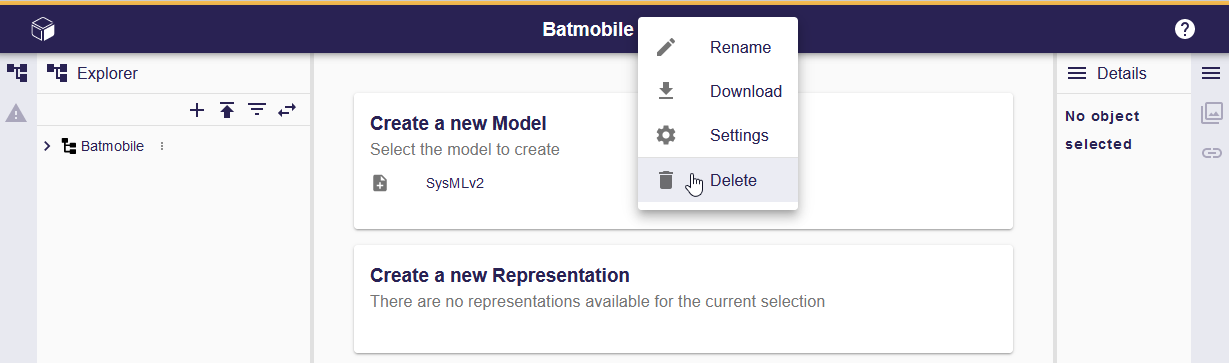Open the validation warning triangle icon

click(x=16, y=113)
